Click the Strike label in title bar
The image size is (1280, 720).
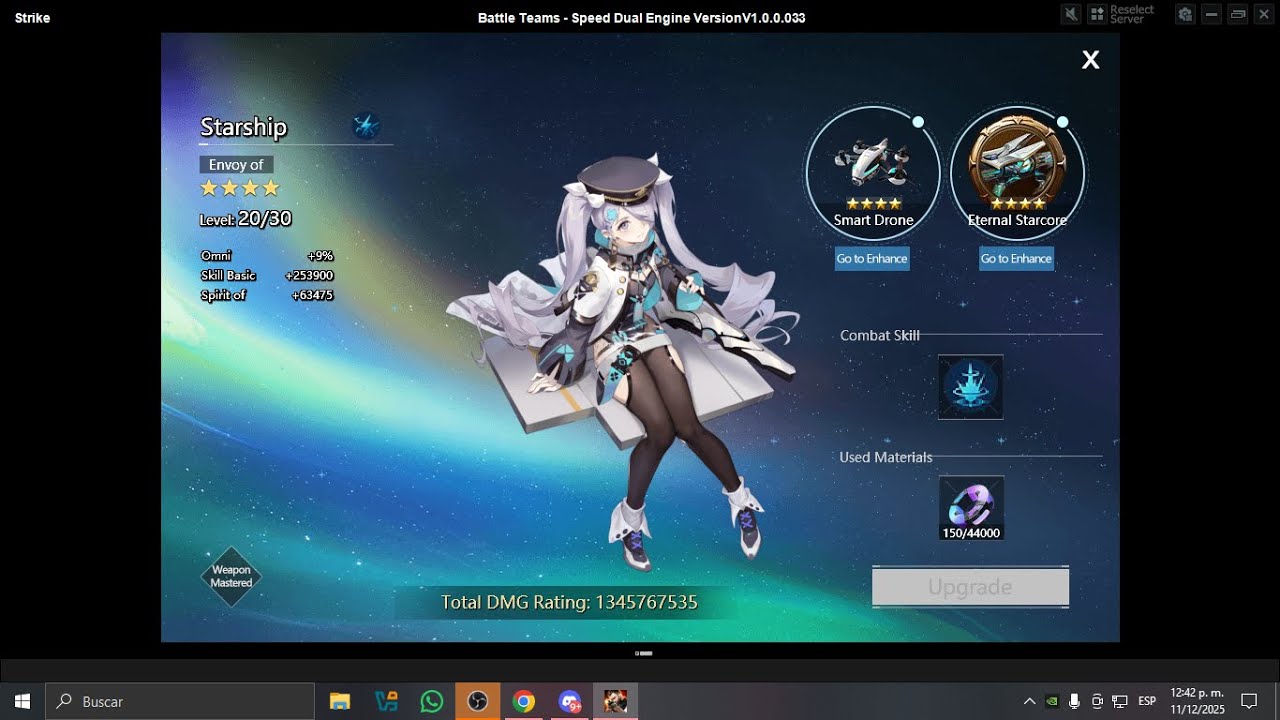32,18
